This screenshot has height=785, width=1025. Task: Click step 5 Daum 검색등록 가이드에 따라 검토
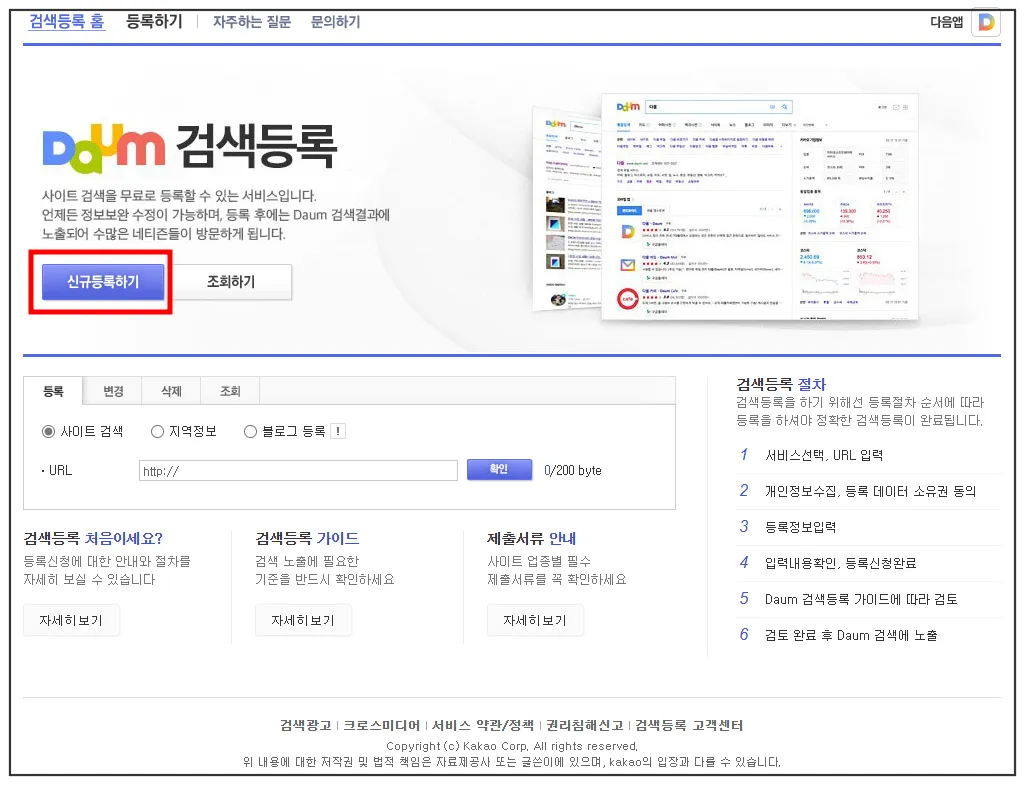[861, 599]
